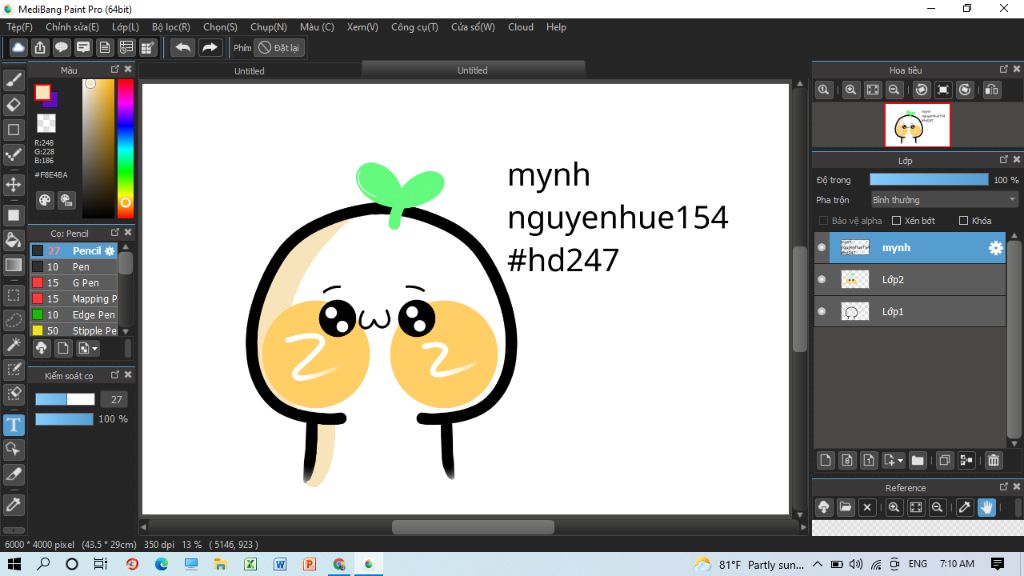Open the Pha trộn blend mode dropdown
This screenshot has height=576, width=1024.
[x=944, y=200]
